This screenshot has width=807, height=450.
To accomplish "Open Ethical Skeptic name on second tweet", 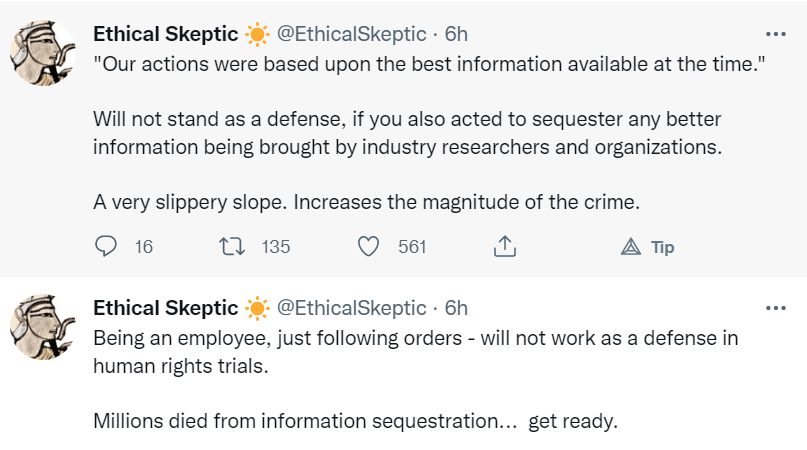I will (165, 308).
